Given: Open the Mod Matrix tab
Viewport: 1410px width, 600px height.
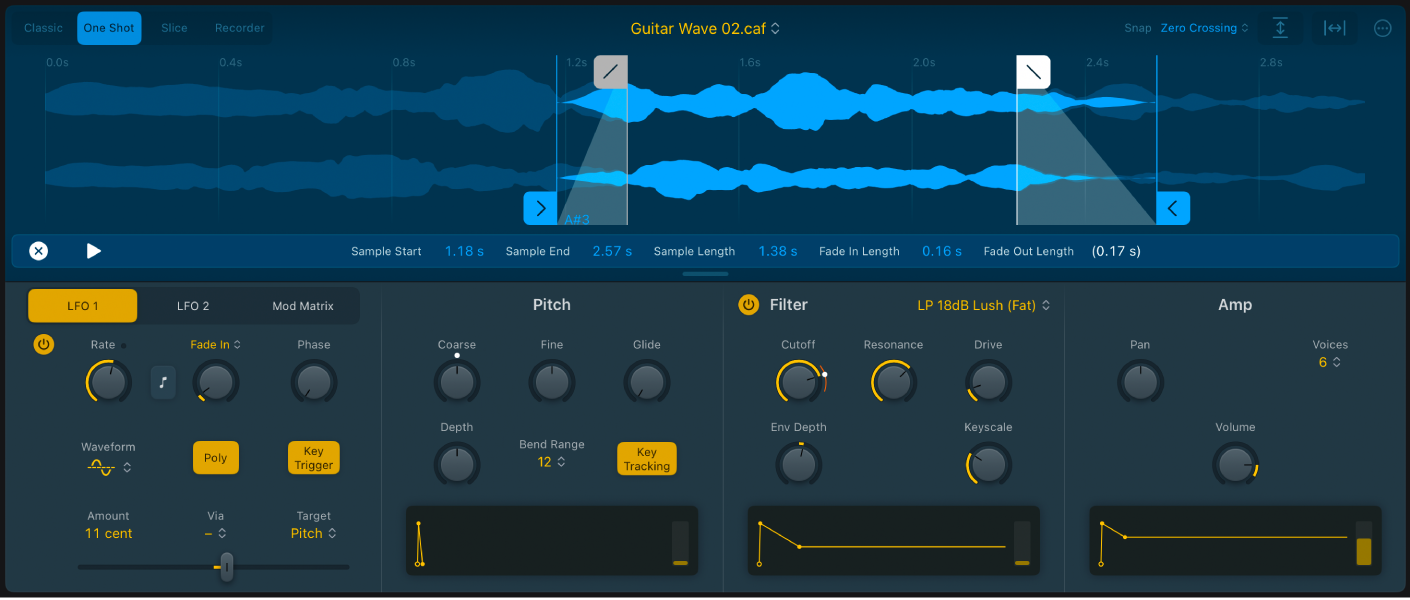Looking at the screenshot, I should click(x=302, y=305).
